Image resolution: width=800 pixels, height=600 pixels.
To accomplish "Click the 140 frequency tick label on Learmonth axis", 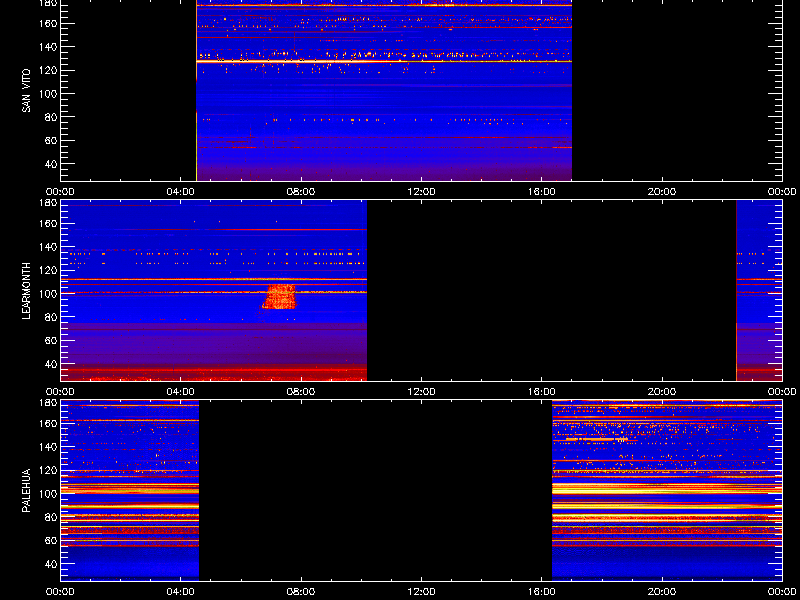I will coord(49,247).
